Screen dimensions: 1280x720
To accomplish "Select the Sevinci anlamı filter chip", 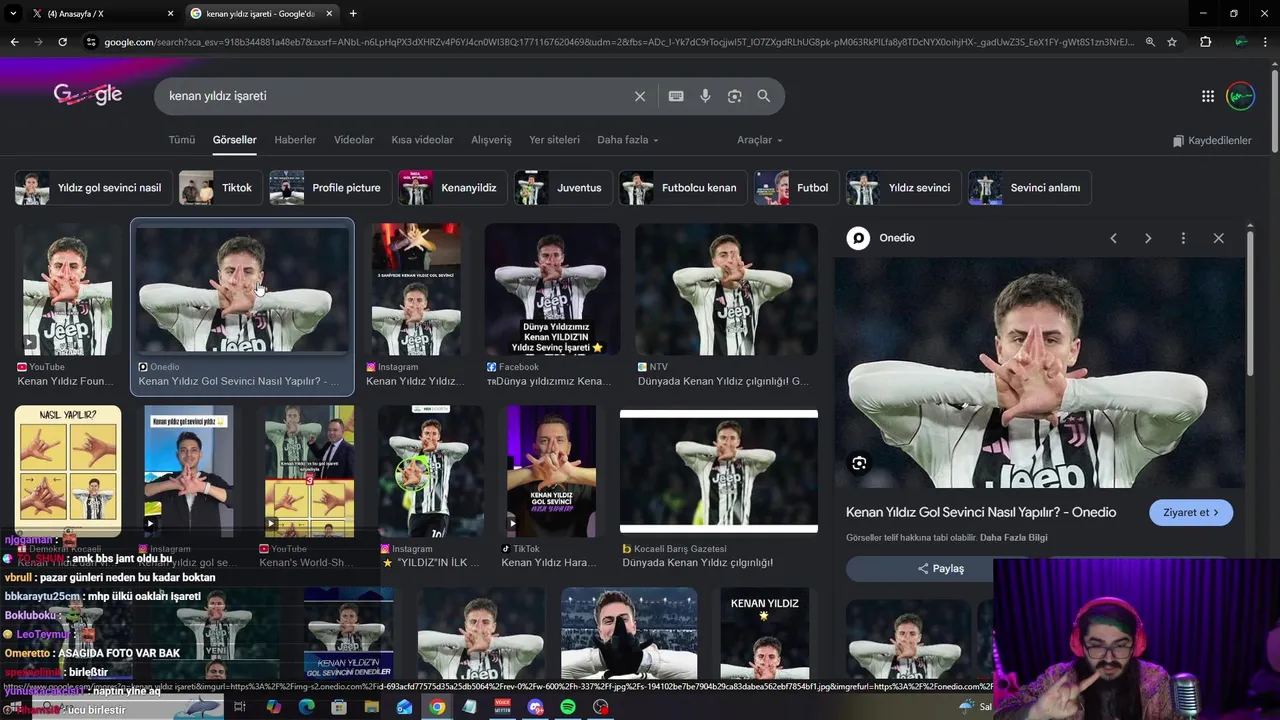I will click(x=1029, y=188).
